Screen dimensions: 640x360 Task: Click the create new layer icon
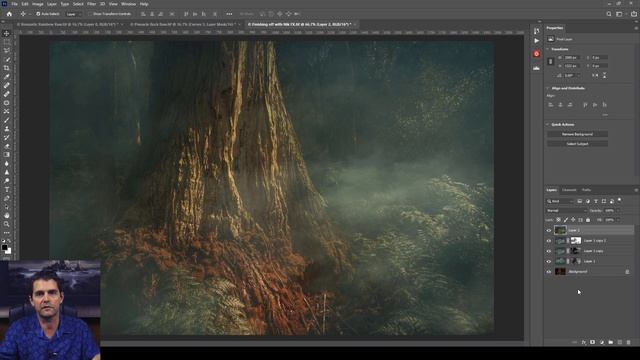pos(620,342)
